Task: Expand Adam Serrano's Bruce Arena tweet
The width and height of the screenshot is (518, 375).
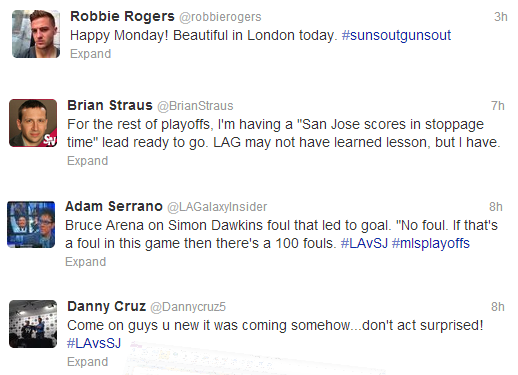Action: pyautogui.click(x=85, y=262)
